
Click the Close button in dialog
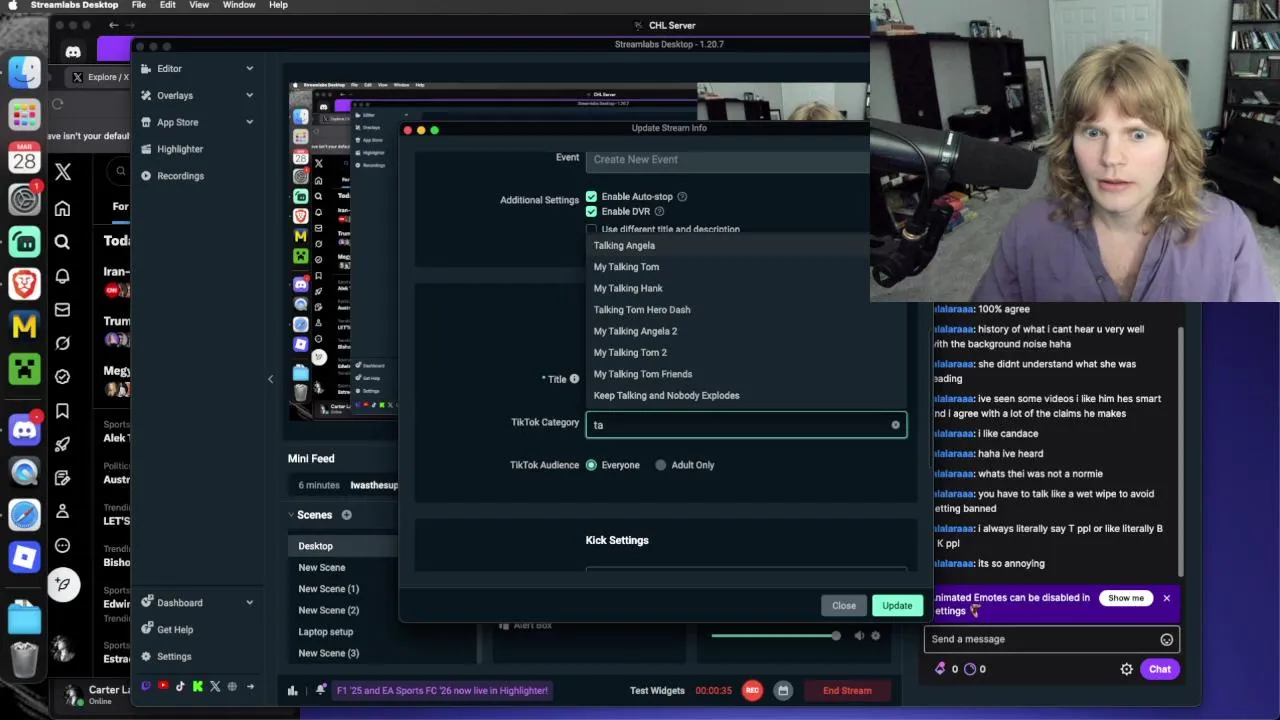click(x=844, y=606)
